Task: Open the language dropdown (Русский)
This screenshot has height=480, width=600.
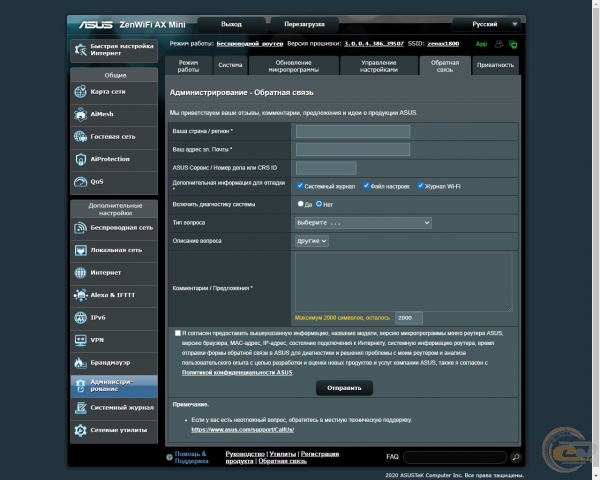Action: pos(487,24)
